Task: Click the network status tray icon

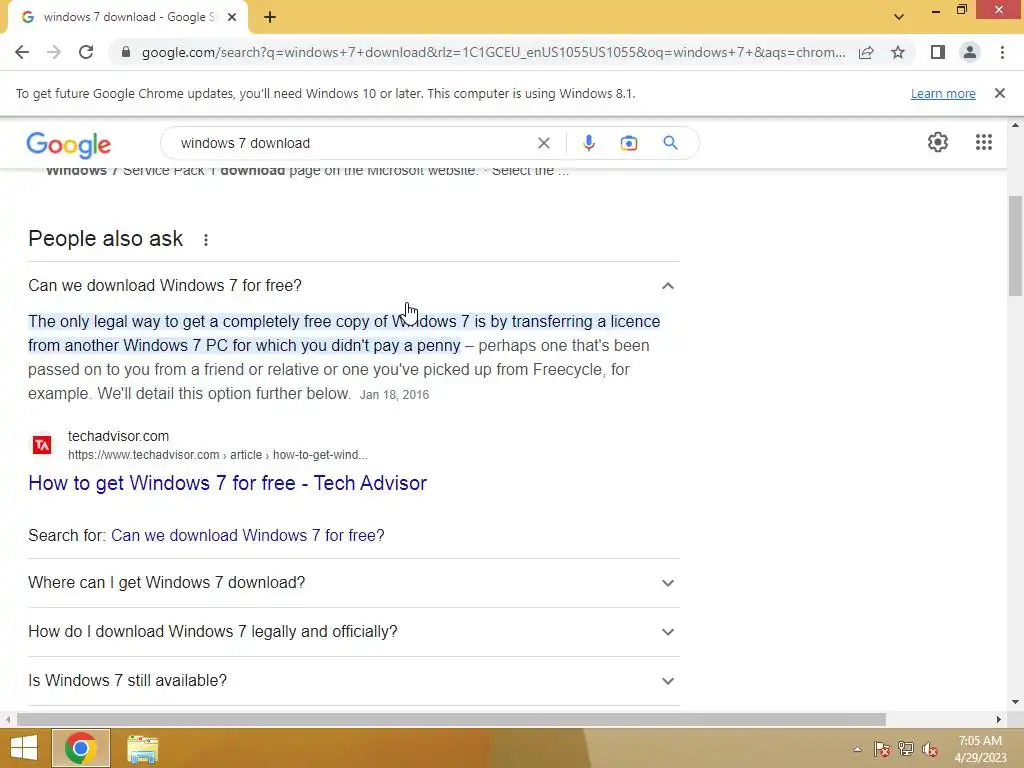Action: click(x=906, y=749)
